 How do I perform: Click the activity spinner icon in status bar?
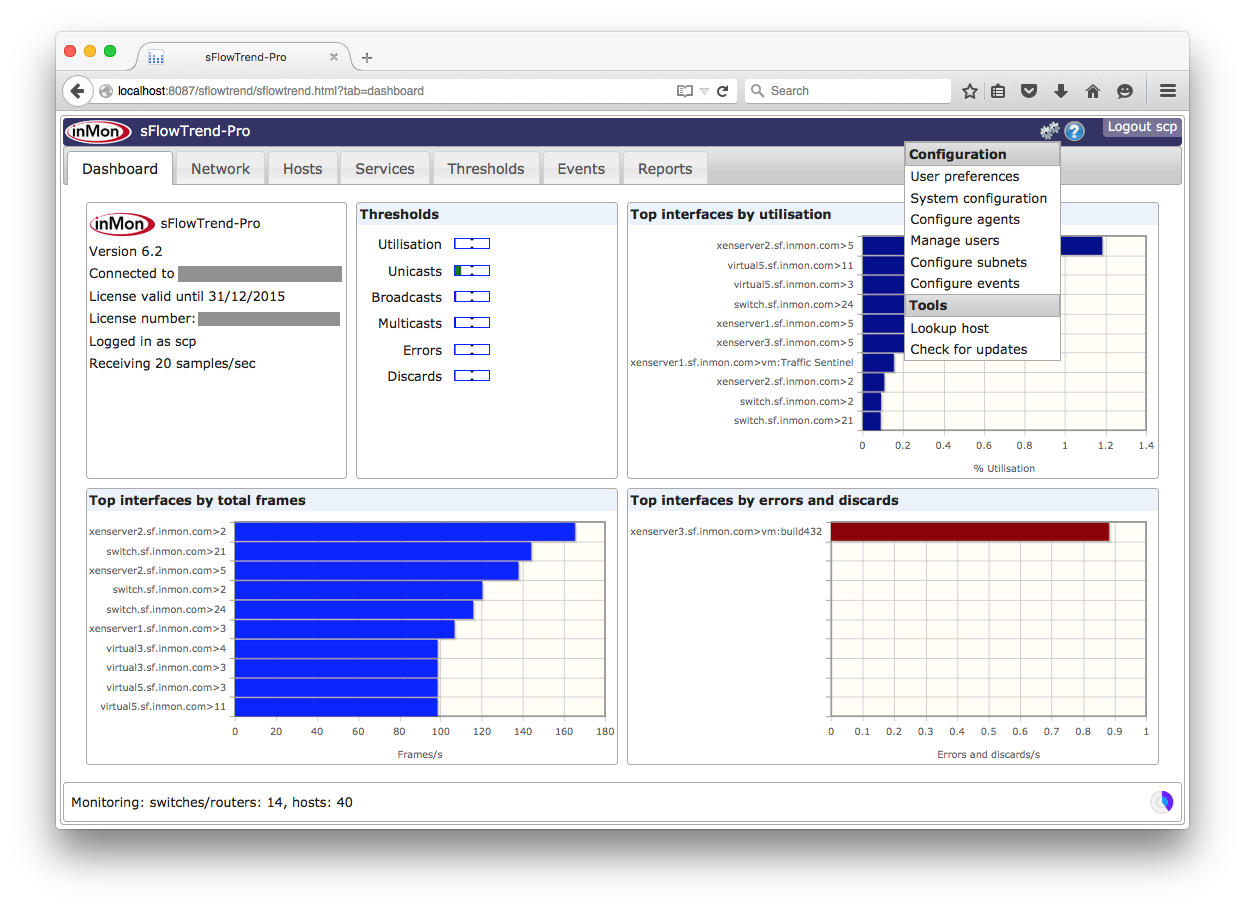(x=1162, y=802)
